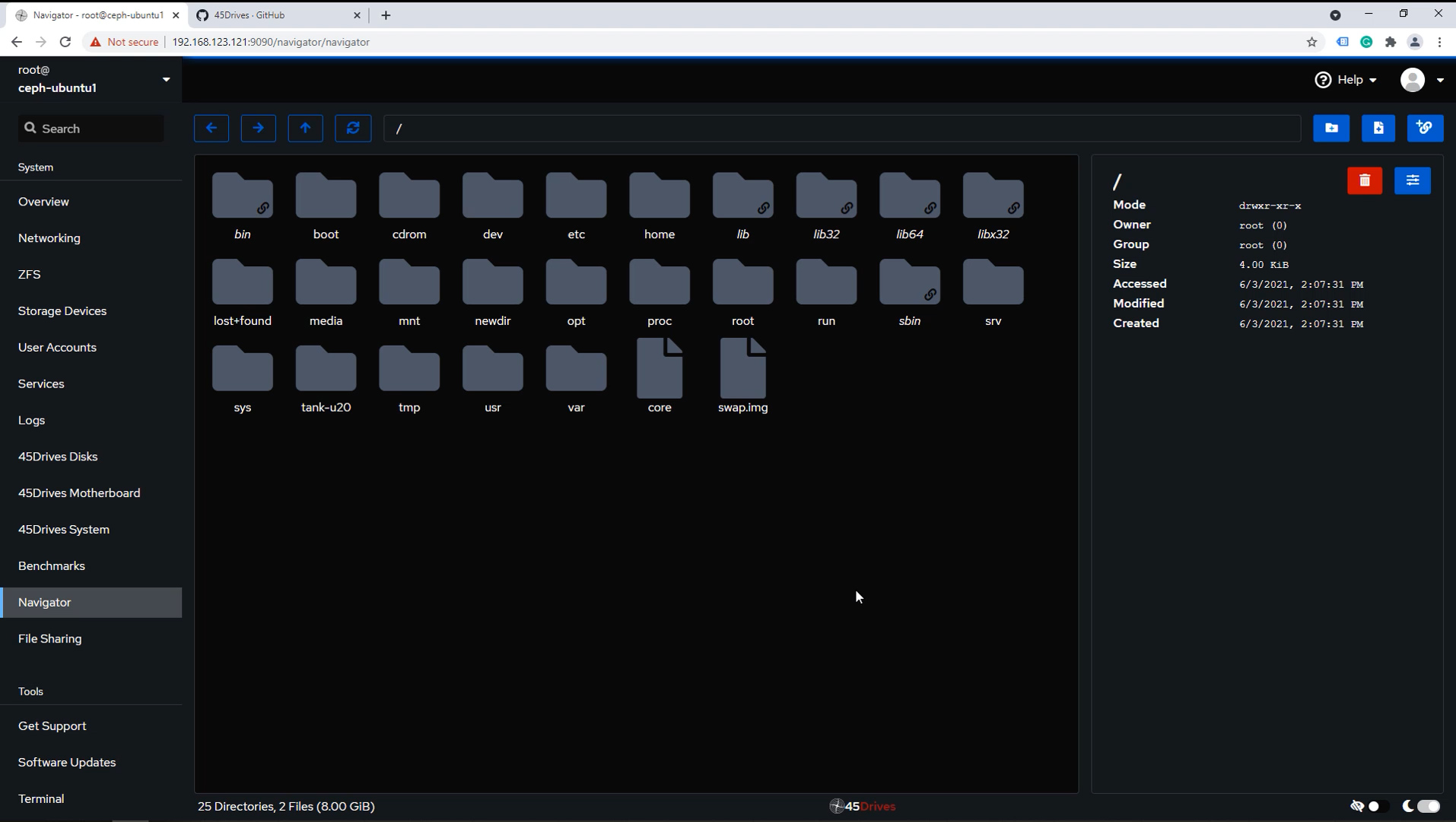
Task: Open the boot folder
Action: coord(326,206)
